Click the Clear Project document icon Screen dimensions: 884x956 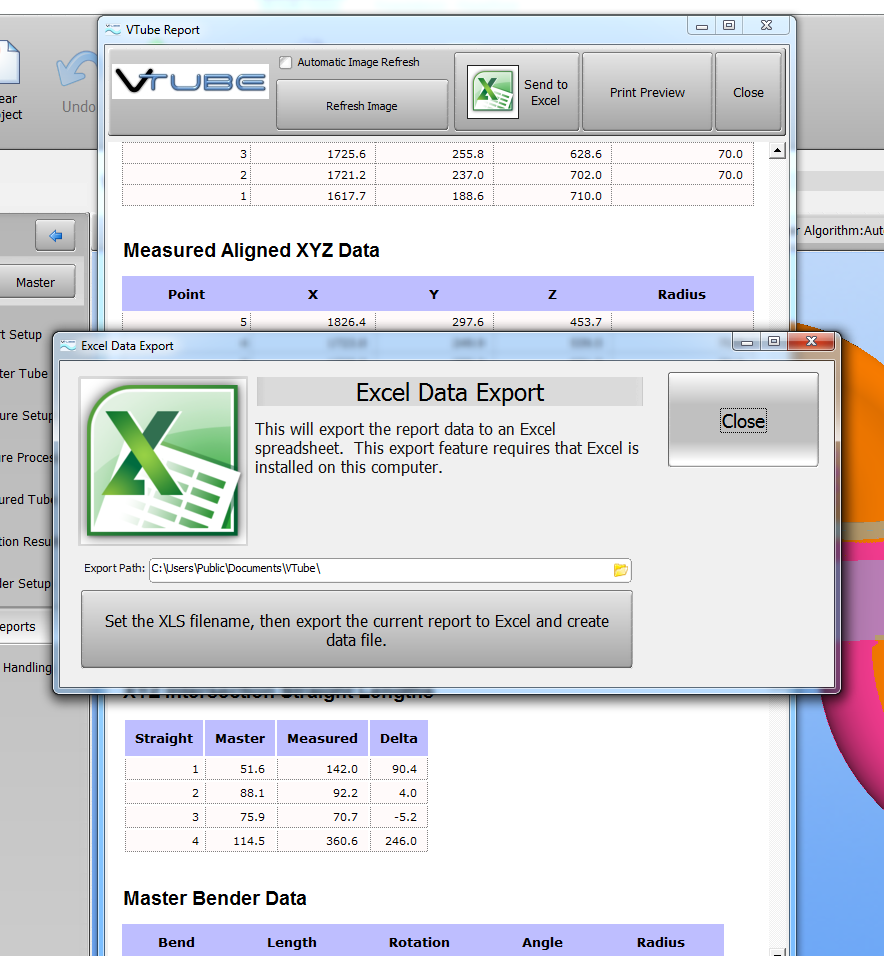[x=8, y=62]
